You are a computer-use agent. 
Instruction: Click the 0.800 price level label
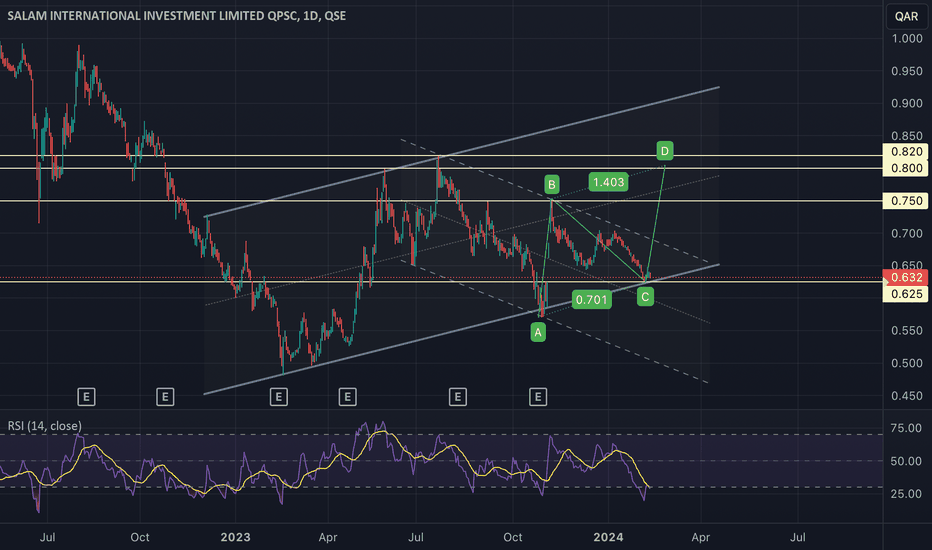point(906,168)
